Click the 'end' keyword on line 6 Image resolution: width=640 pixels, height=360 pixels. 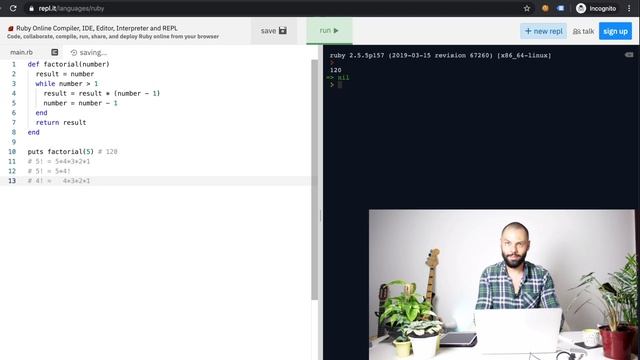tap(41, 113)
